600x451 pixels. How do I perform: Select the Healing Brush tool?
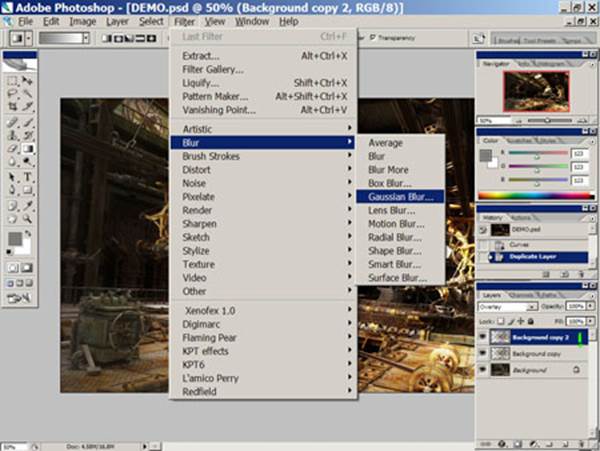12,122
